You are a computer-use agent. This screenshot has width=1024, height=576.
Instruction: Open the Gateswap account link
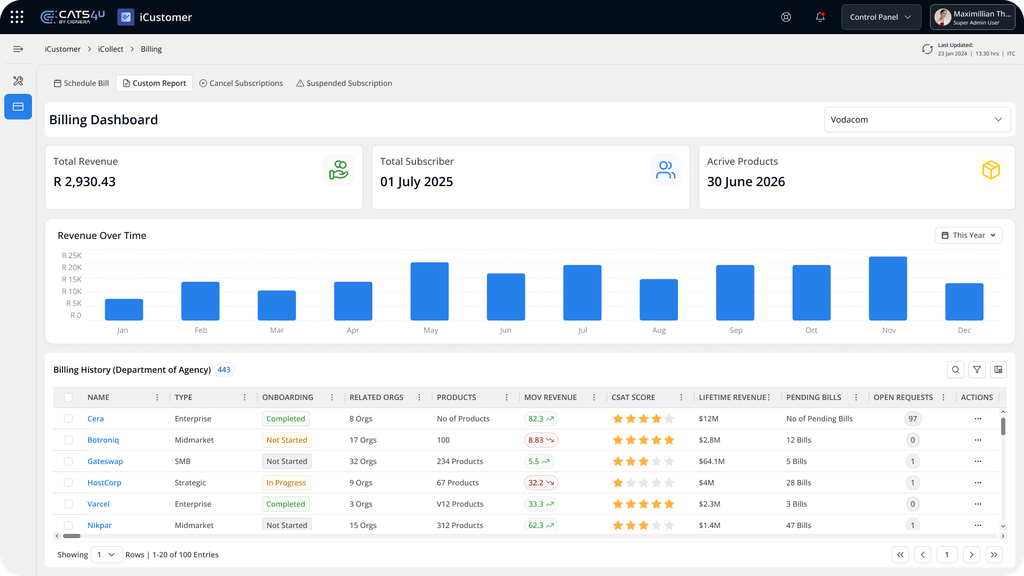coord(105,461)
